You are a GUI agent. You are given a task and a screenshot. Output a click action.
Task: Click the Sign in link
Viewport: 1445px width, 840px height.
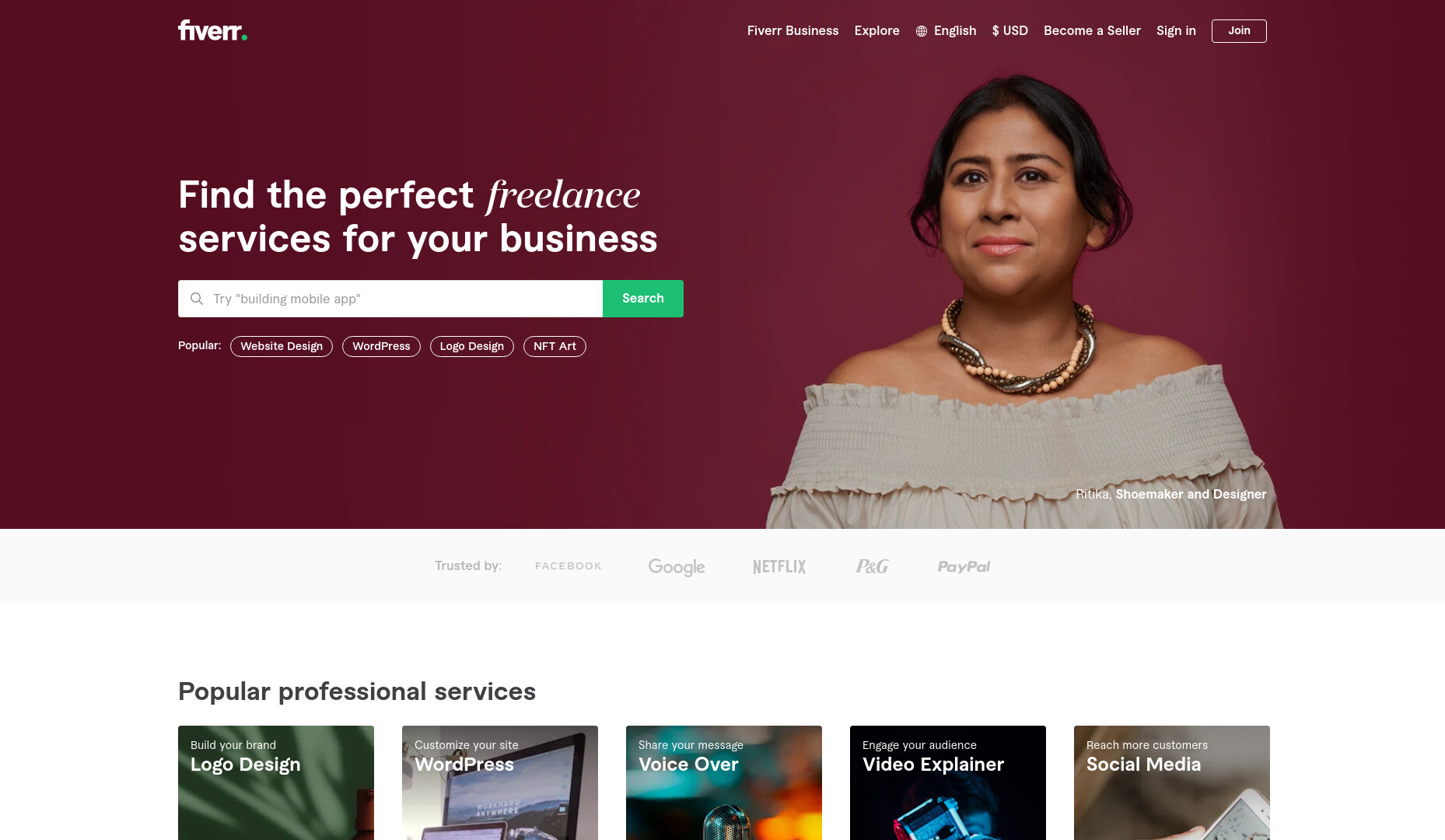pyautogui.click(x=1176, y=30)
